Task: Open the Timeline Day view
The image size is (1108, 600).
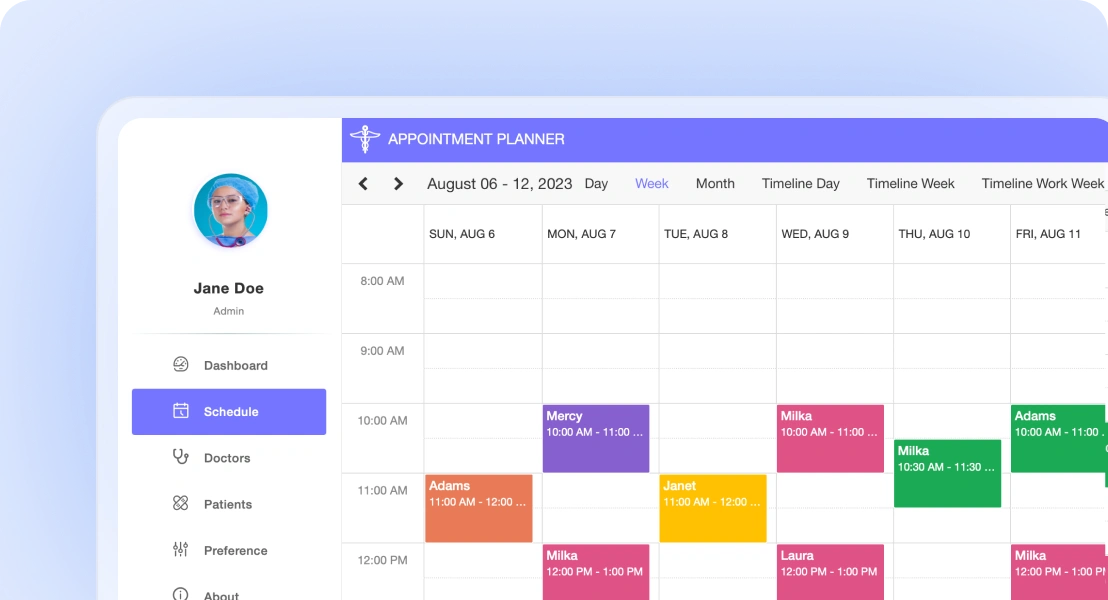Action: pos(800,184)
